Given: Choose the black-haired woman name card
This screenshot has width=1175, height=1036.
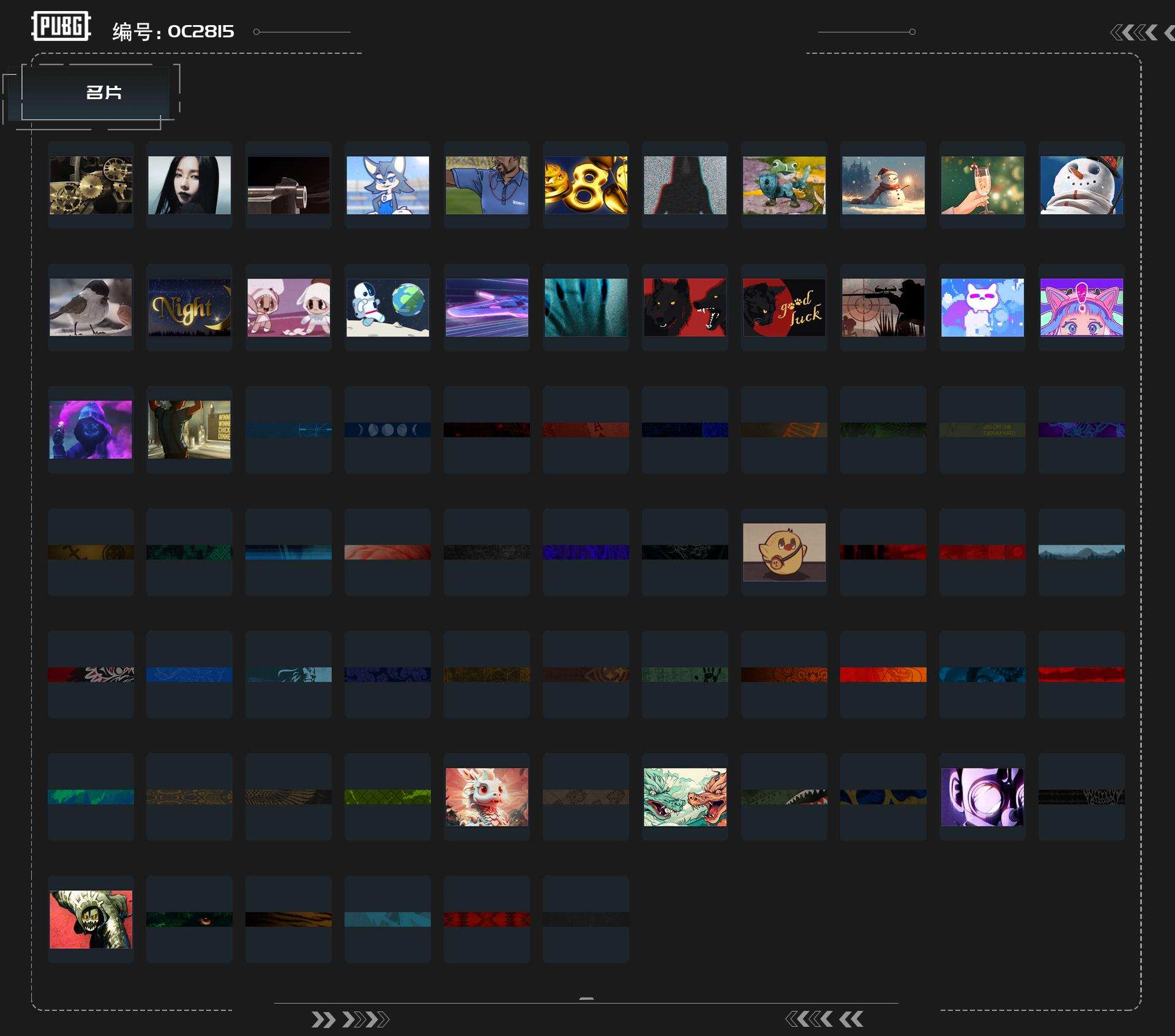Looking at the screenshot, I should pos(189,185).
